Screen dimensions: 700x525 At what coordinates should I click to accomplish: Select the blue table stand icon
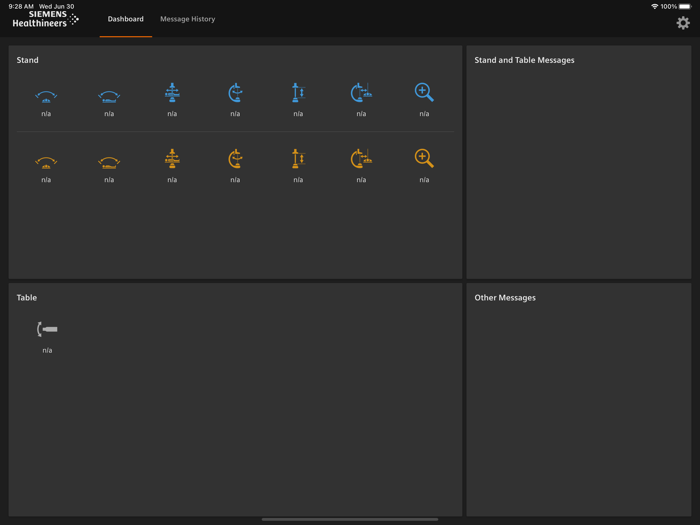point(172,93)
